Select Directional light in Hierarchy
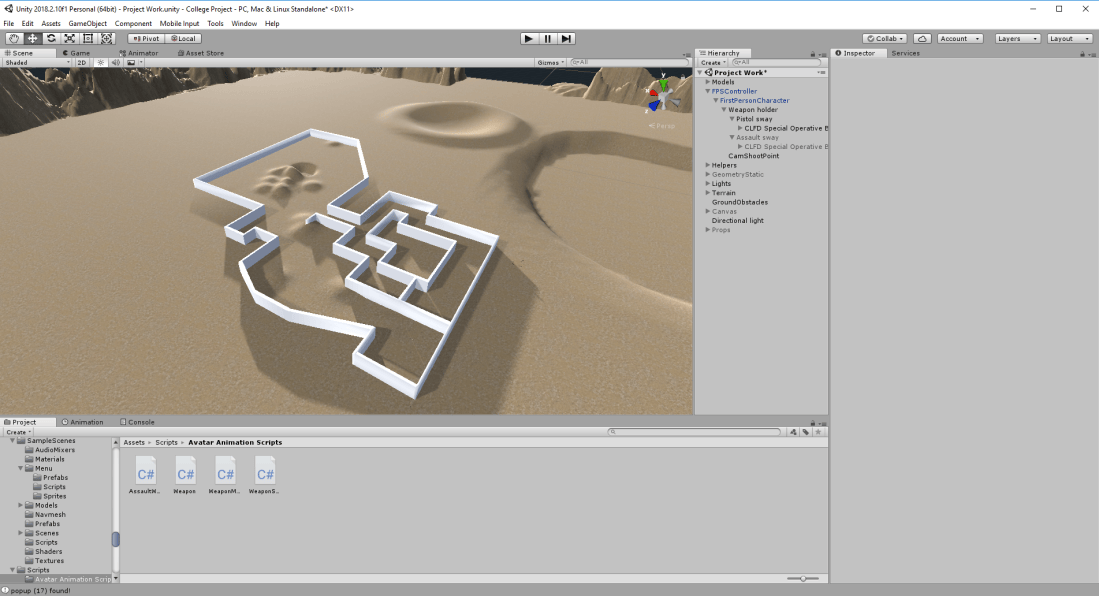The width and height of the screenshot is (1099, 596). 737,220
